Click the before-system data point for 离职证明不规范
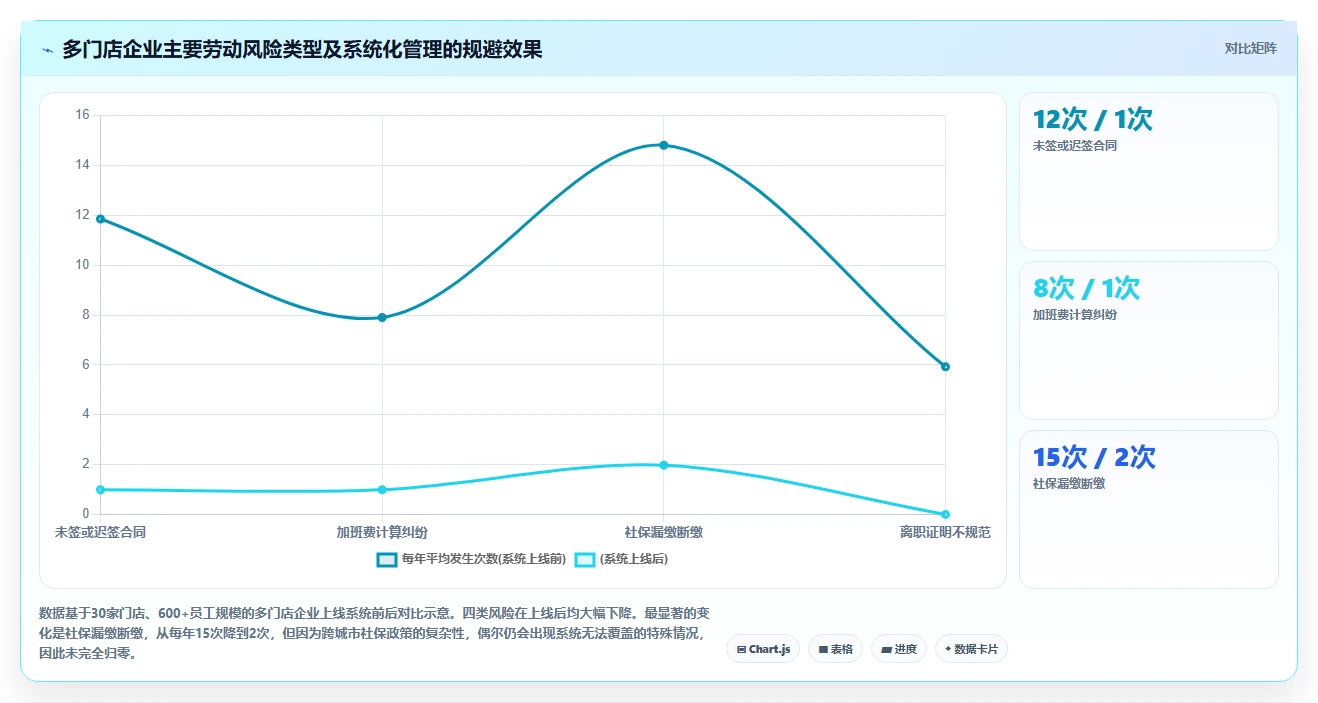1318x703 pixels. [x=945, y=366]
